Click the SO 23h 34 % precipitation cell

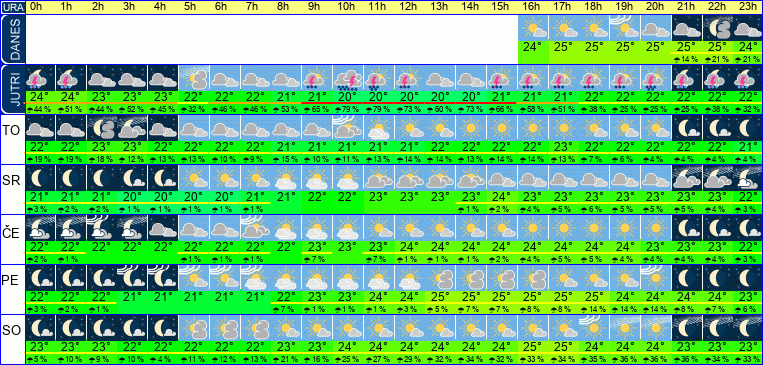pos(748,359)
